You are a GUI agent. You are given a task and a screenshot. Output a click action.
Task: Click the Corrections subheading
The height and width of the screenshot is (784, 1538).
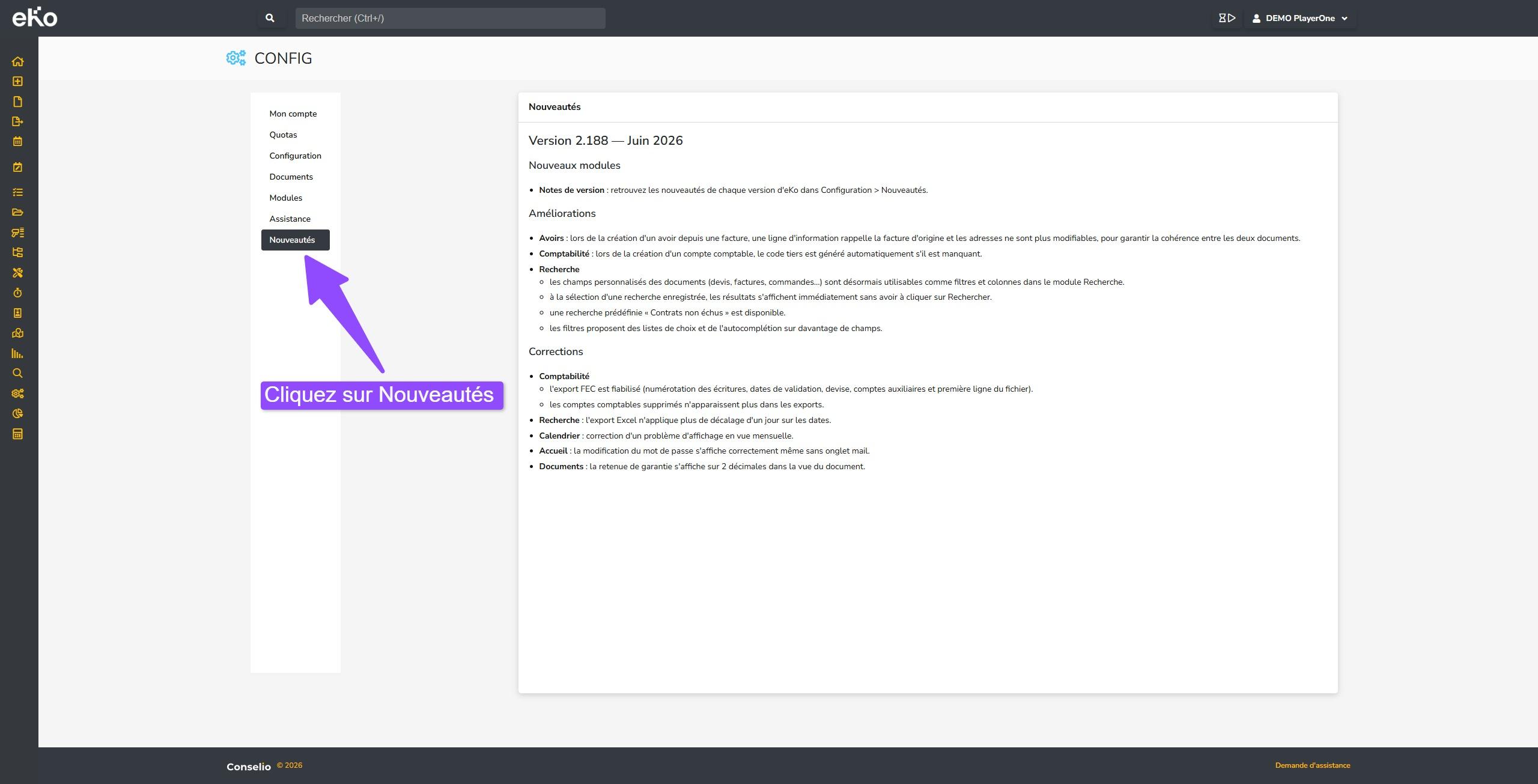(x=556, y=351)
